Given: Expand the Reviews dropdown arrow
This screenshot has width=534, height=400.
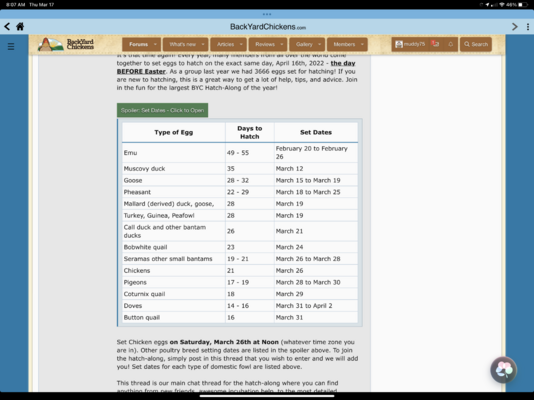Looking at the screenshot, I should [282, 44].
